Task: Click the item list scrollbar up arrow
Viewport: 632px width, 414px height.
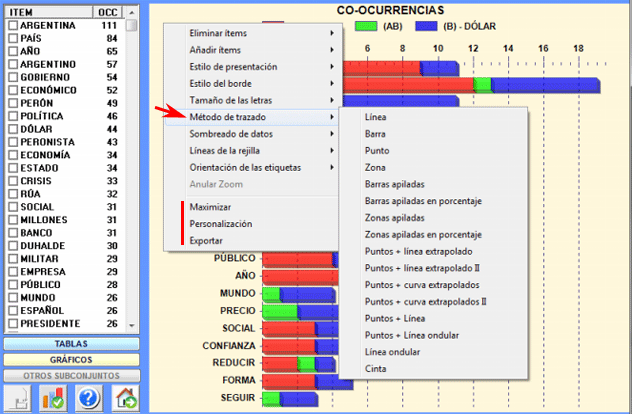Action: (131, 12)
